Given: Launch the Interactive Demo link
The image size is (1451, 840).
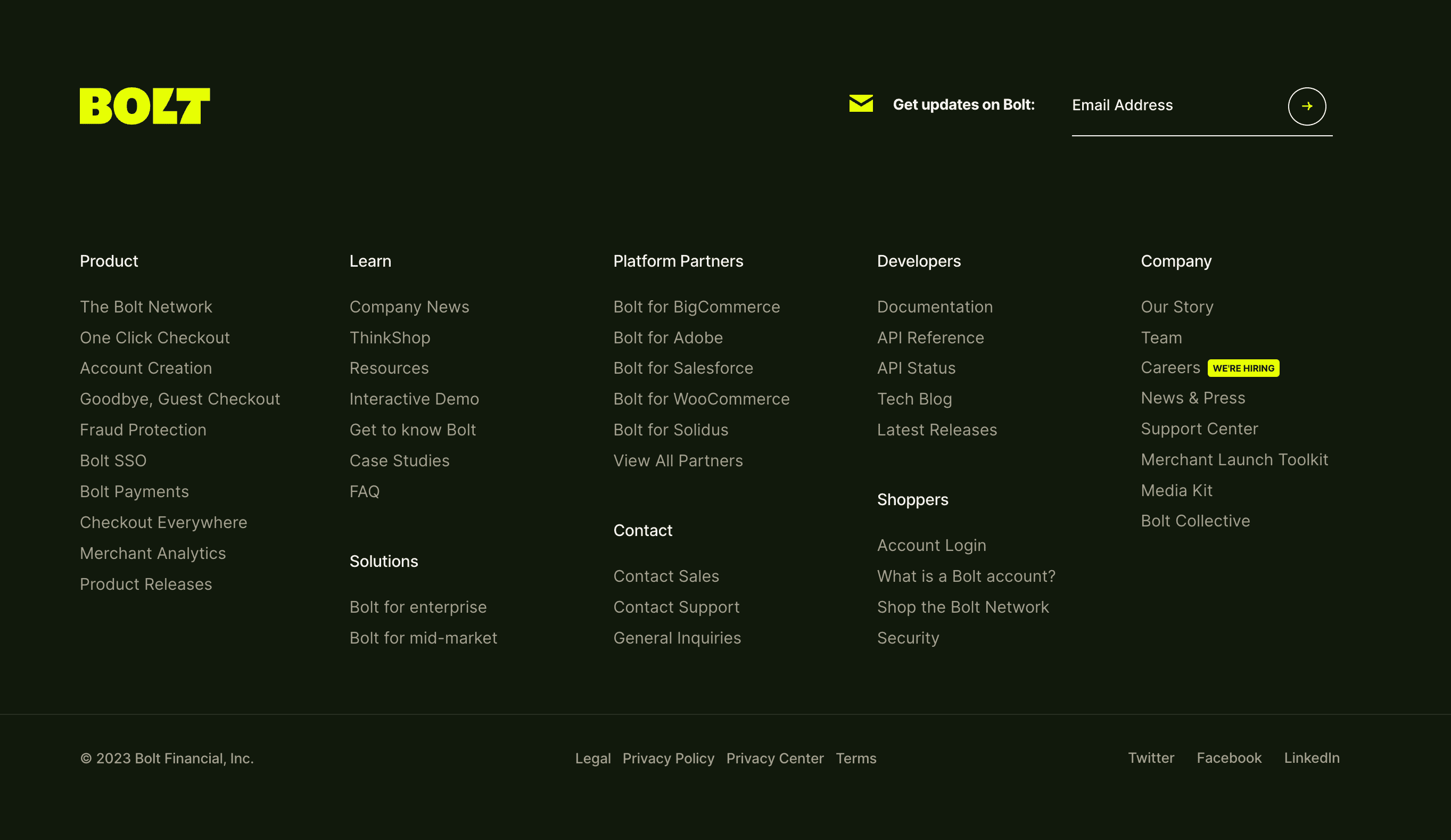Looking at the screenshot, I should click(x=415, y=399).
